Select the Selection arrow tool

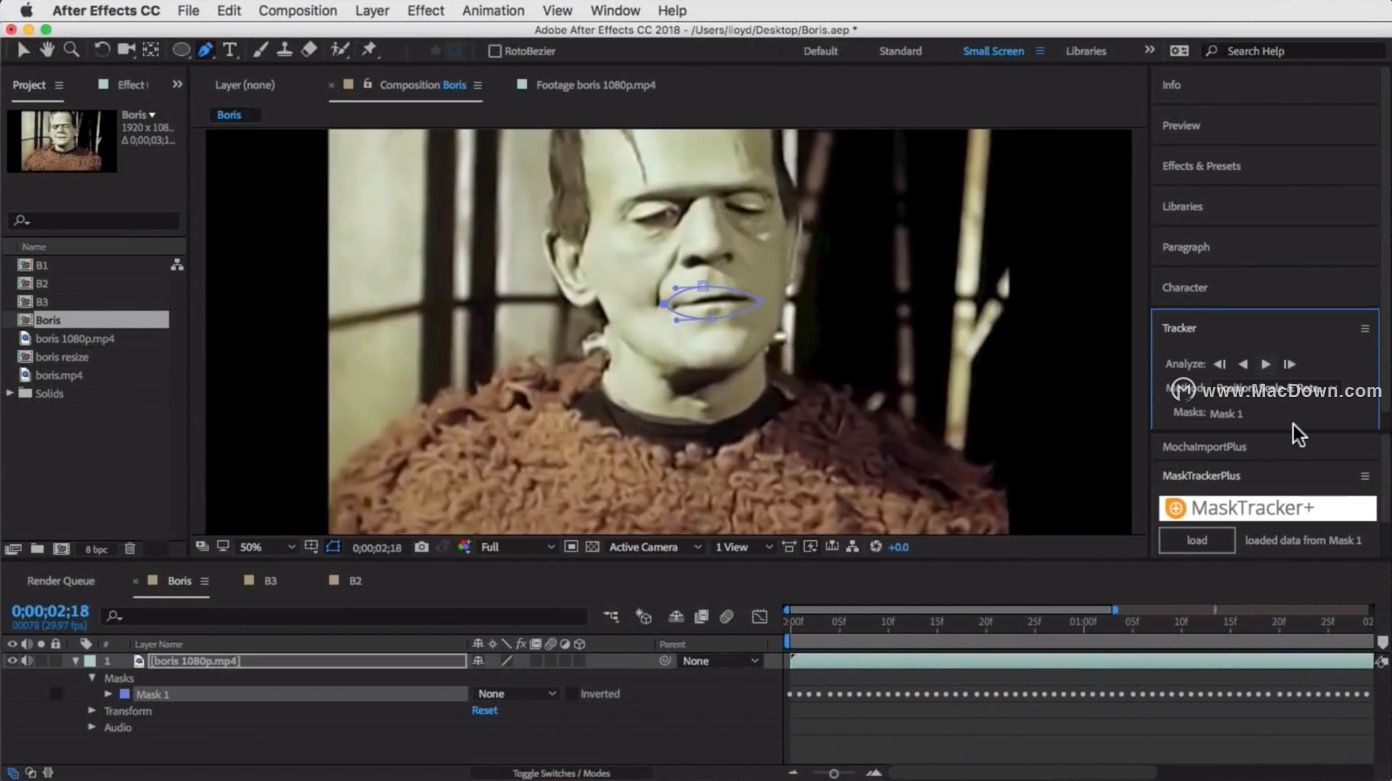pyautogui.click(x=24, y=50)
